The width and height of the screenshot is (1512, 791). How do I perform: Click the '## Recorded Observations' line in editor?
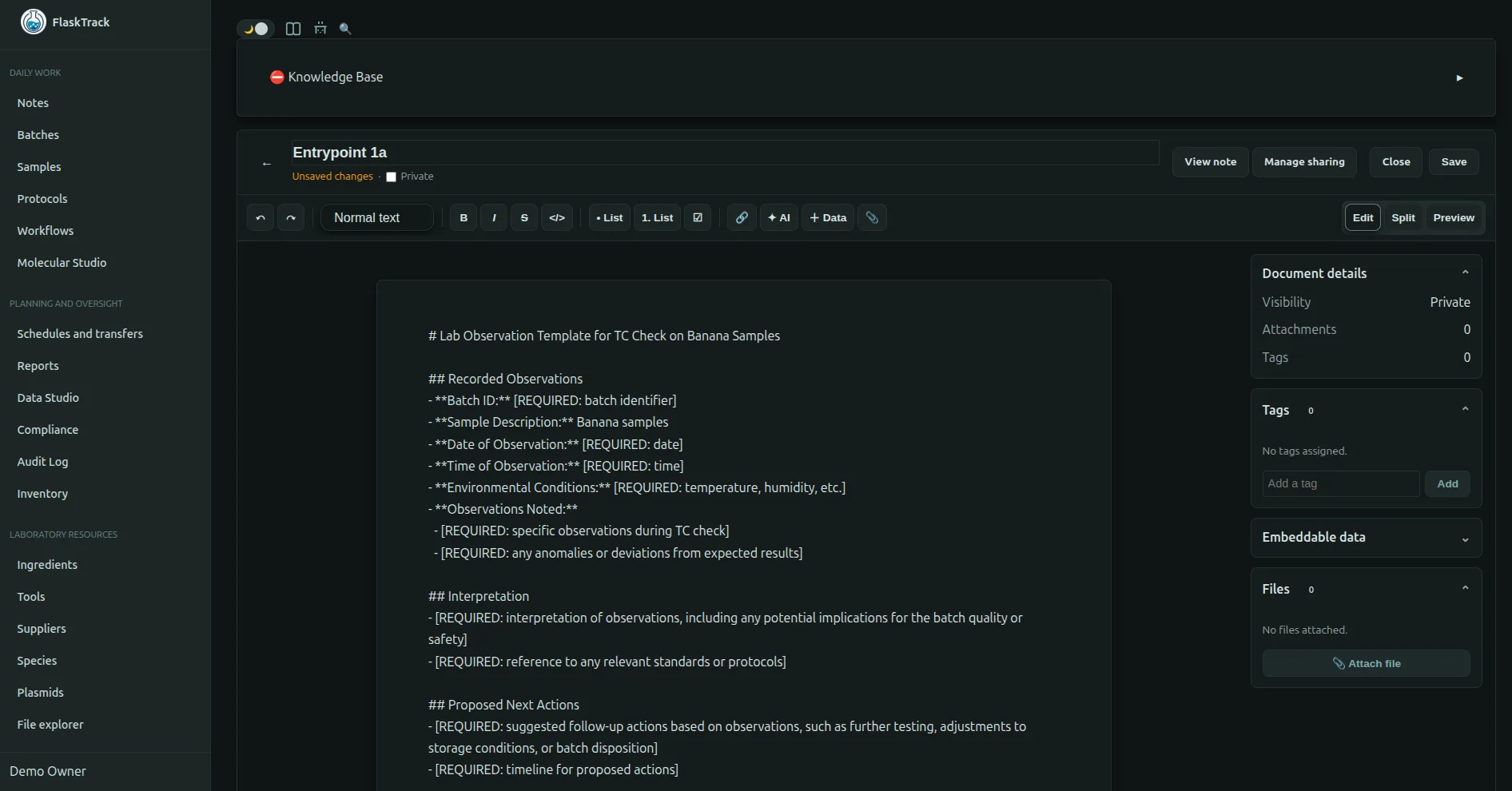505,379
